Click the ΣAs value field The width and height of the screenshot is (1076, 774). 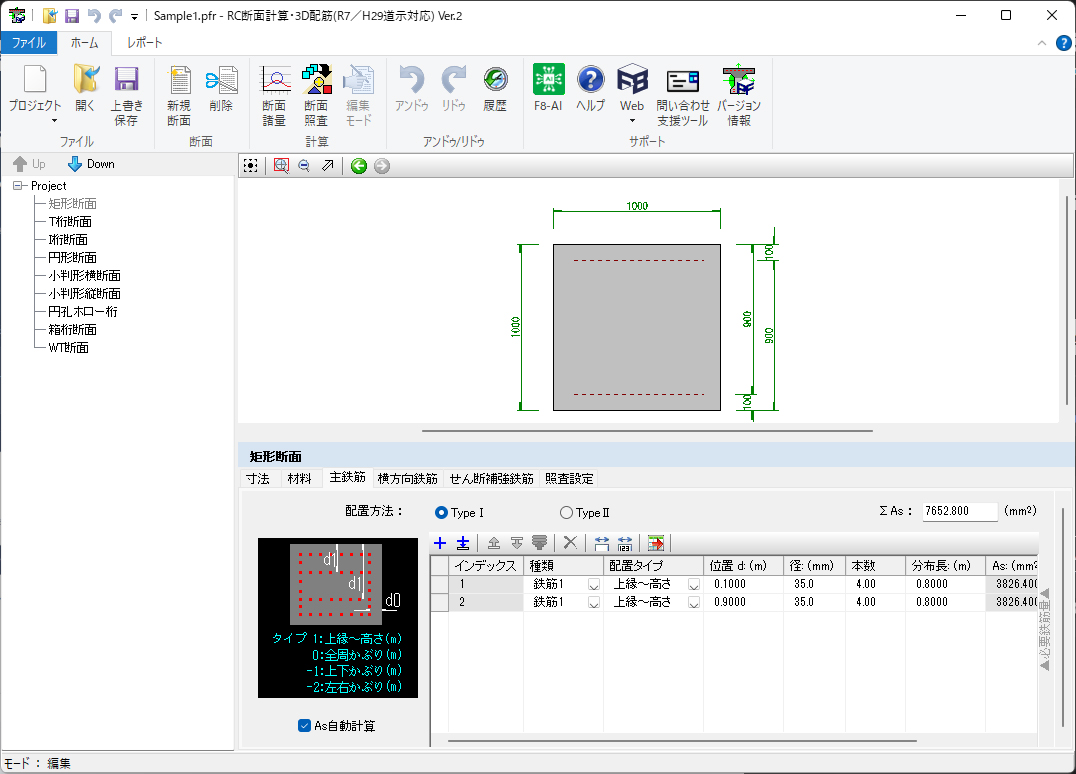[959, 512]
